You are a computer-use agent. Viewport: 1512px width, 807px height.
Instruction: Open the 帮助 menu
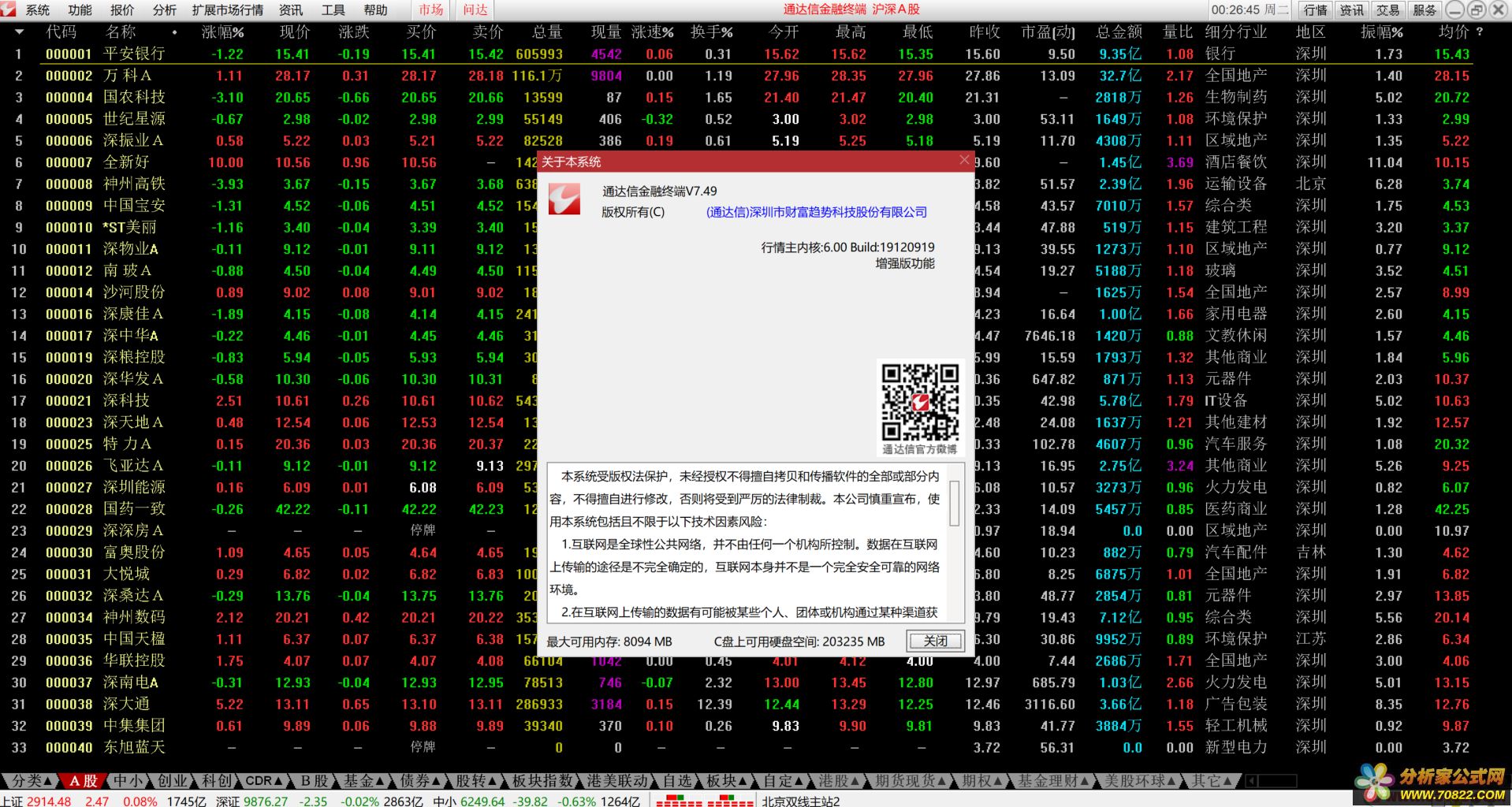click(x=375, y=10)
